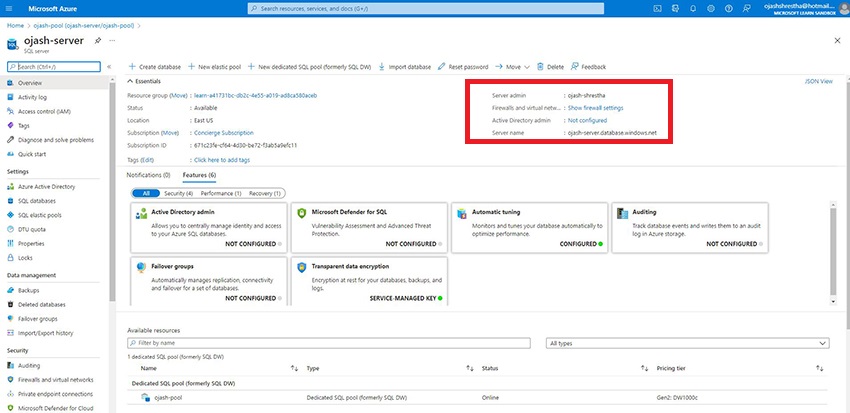Click Delete in the toolbar
This screenshot has width=850, height=413.
(x=550, y=67)
